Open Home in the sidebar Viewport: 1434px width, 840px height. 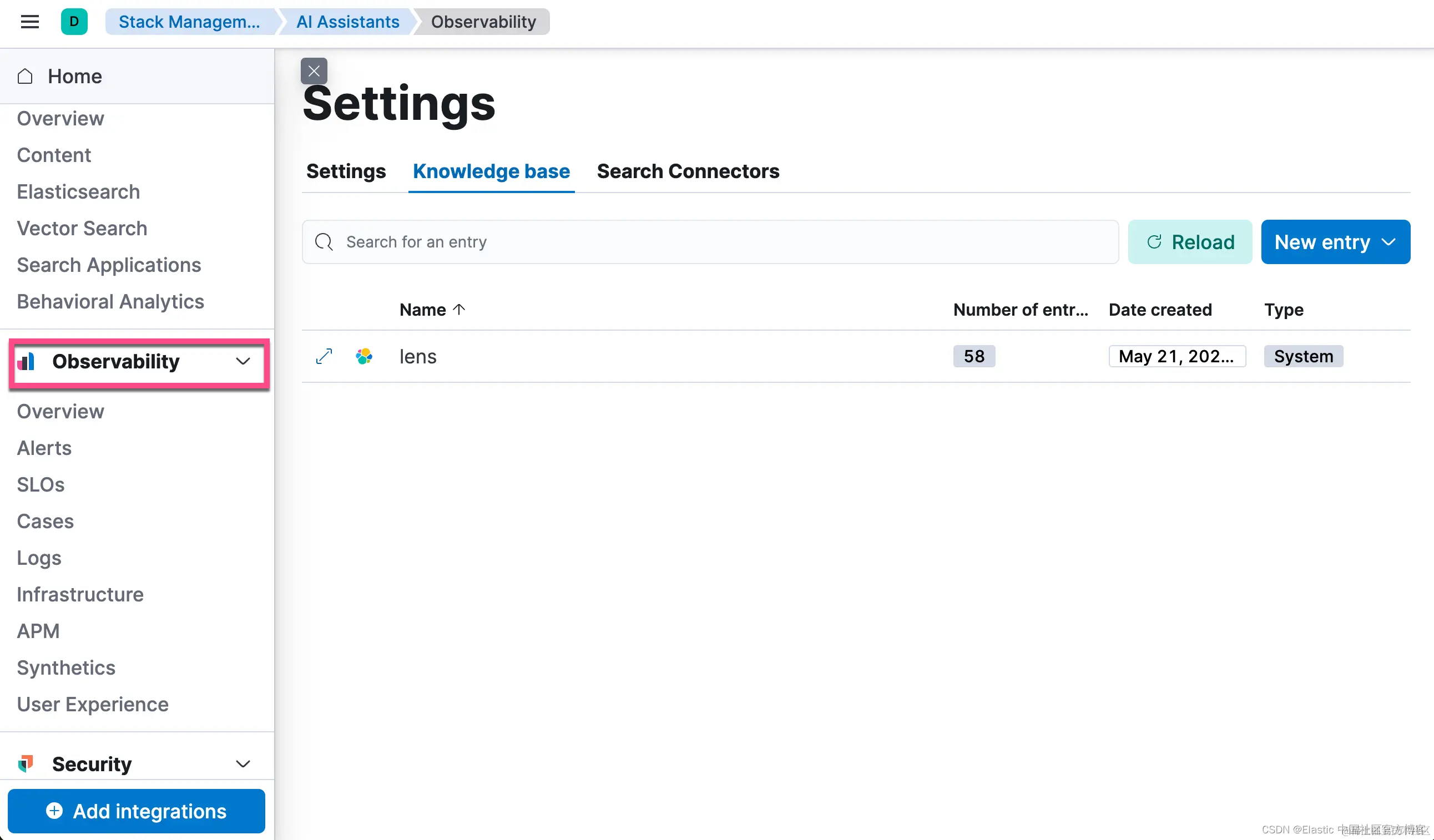coord(74,76)
